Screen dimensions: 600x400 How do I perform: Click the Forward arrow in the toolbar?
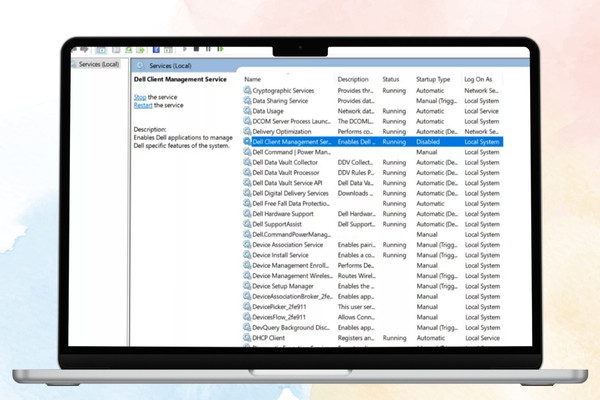84,49
